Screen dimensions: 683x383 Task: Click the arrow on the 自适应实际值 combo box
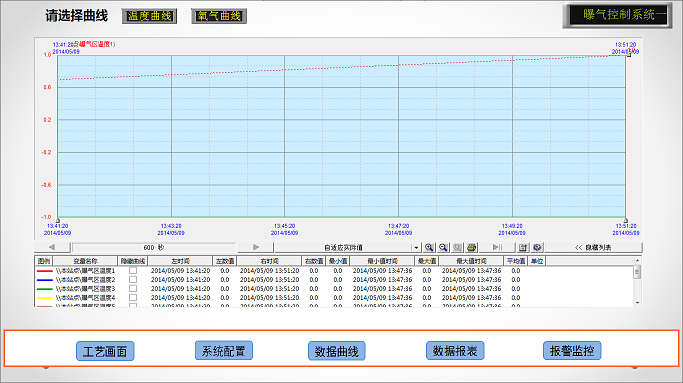(416, 247)
